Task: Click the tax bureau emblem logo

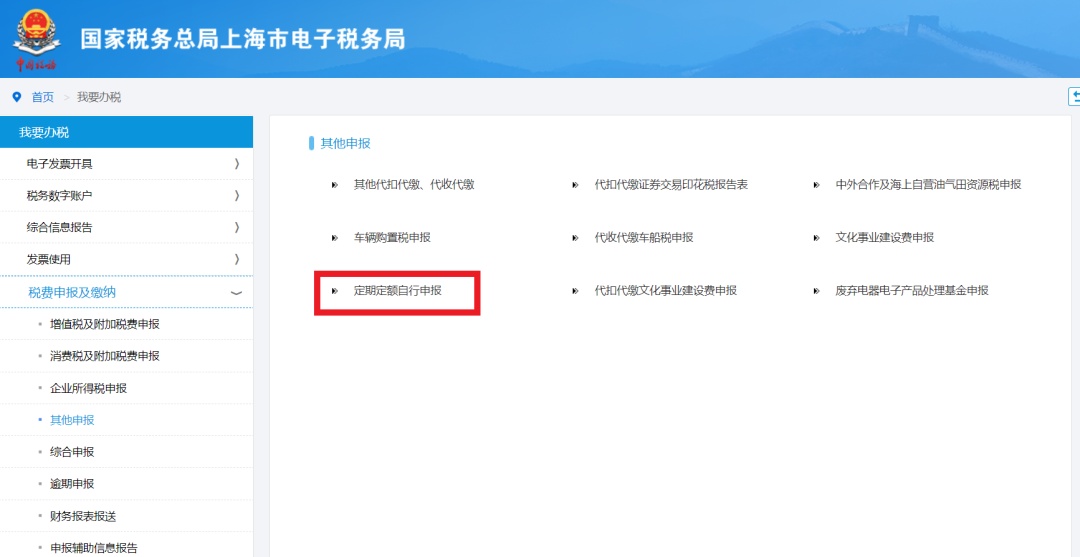Action: pyautogui.click(x=37, y=39)
